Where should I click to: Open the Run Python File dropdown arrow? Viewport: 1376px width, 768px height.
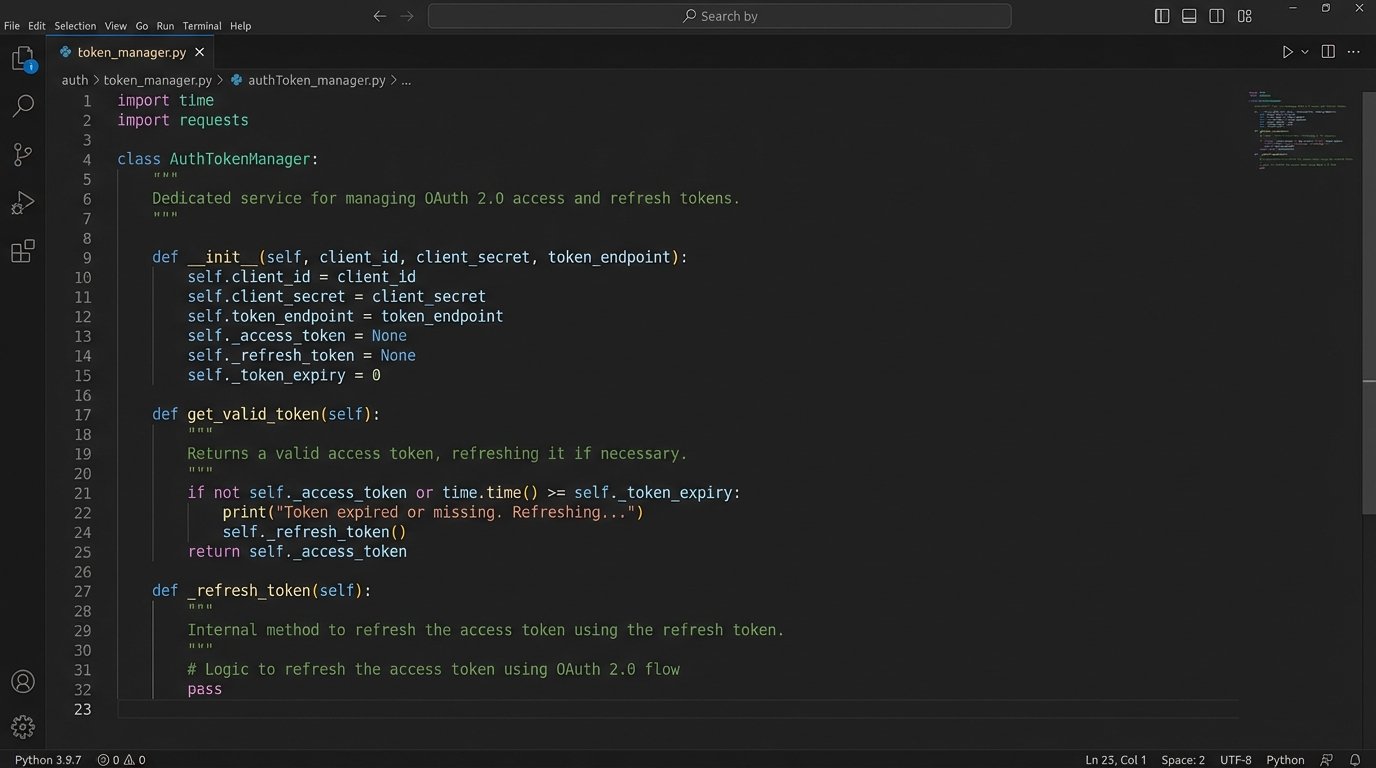tap(1302, 51)
